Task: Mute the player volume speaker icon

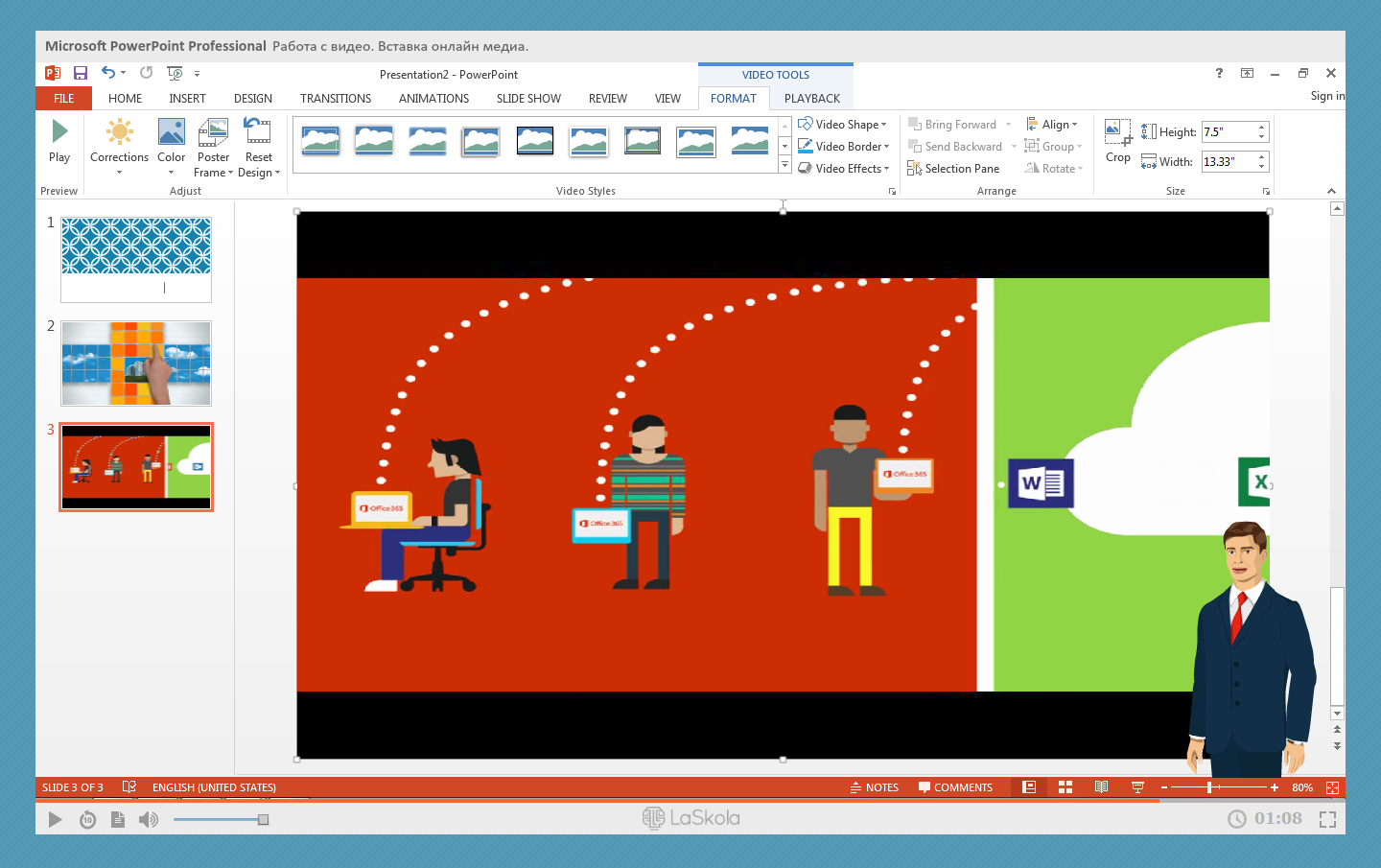Action: pos(148,819)
